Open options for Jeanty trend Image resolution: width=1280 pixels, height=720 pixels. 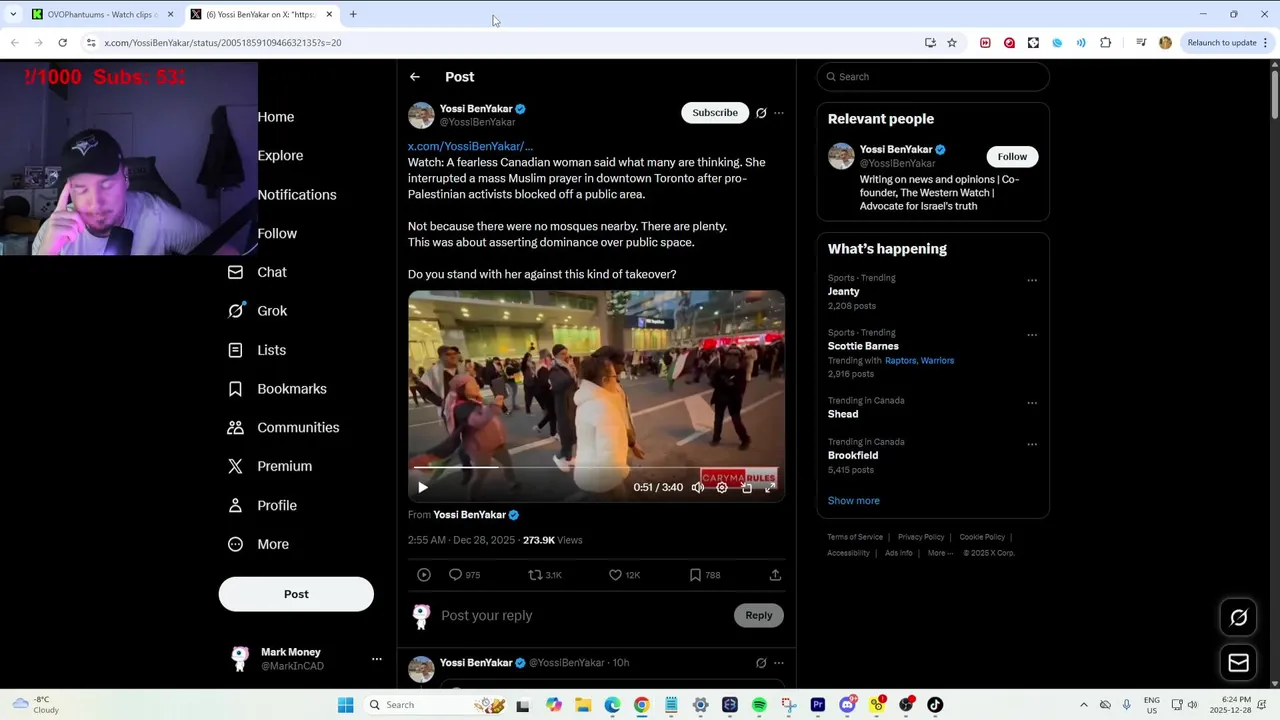coord(1032,280)
